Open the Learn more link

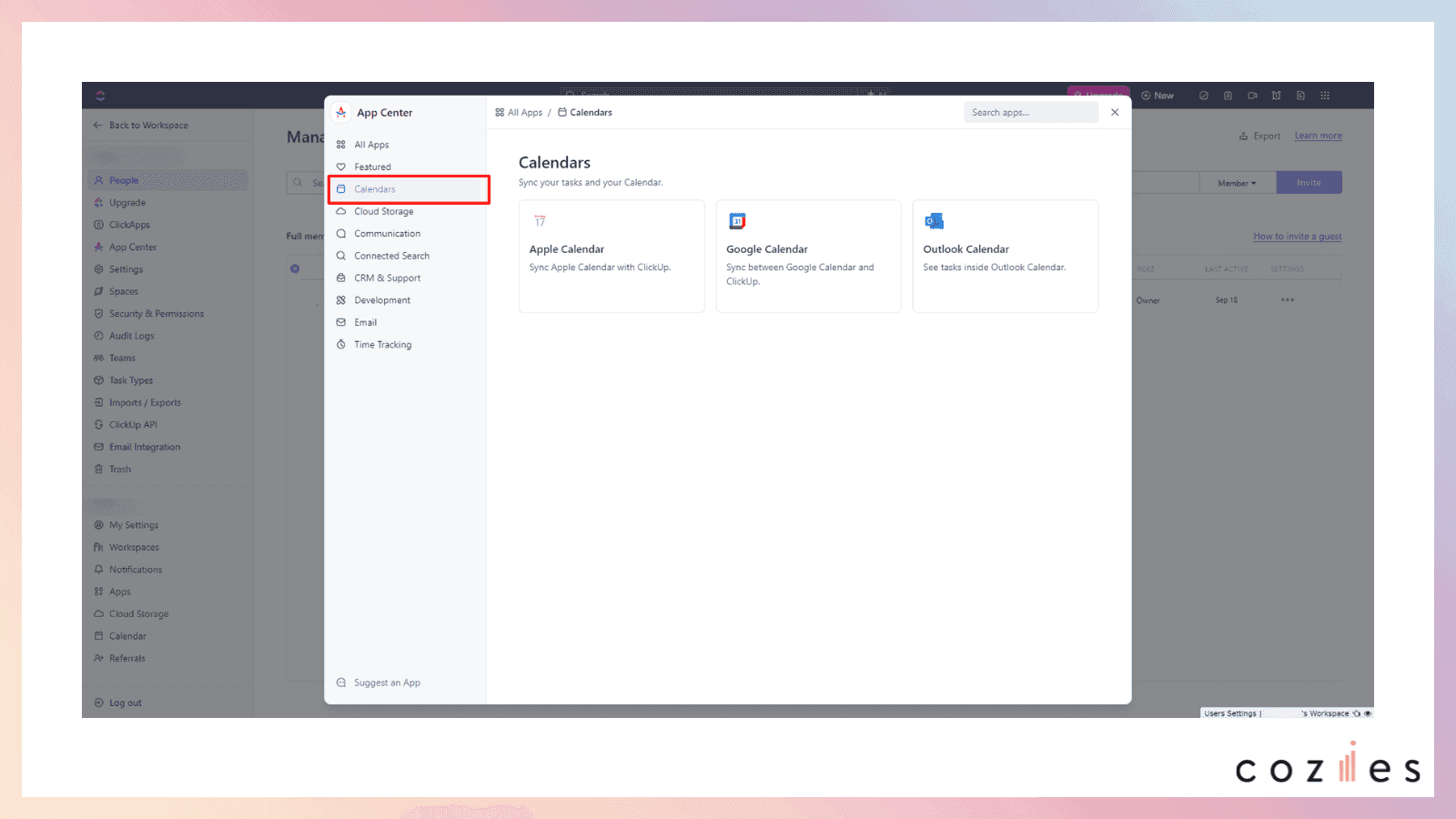(1319, 136)
